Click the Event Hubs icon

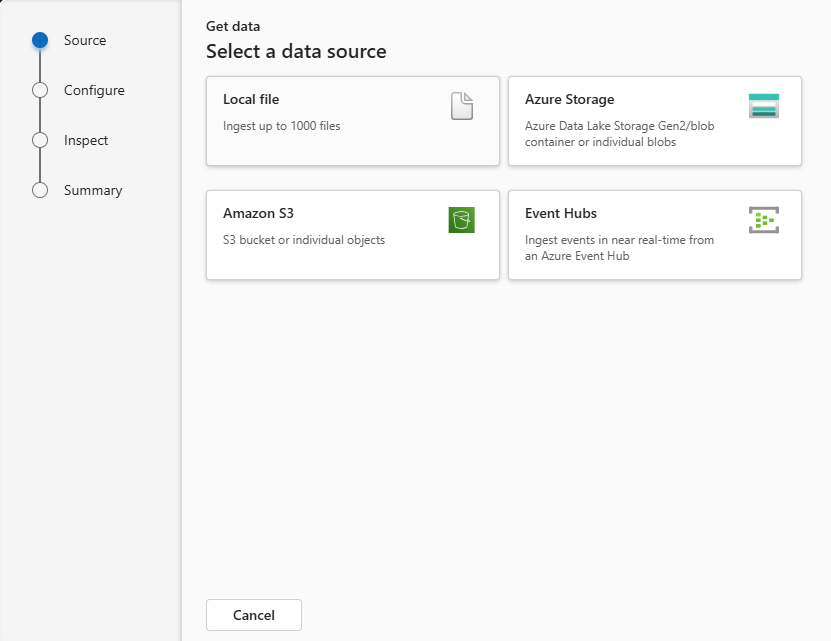763,220
